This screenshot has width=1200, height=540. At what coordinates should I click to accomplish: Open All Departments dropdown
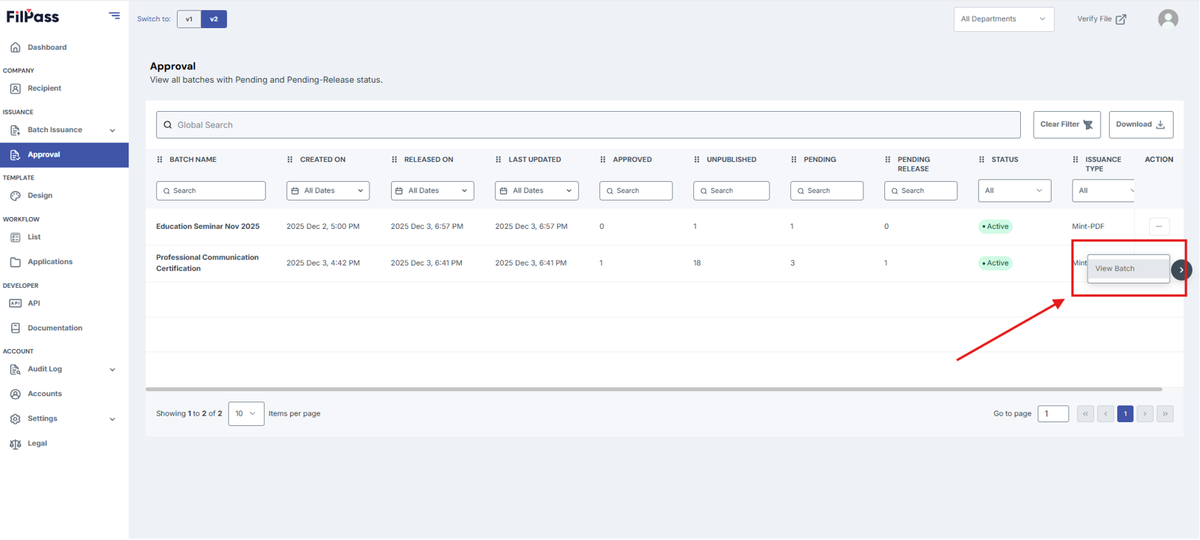1003,19
